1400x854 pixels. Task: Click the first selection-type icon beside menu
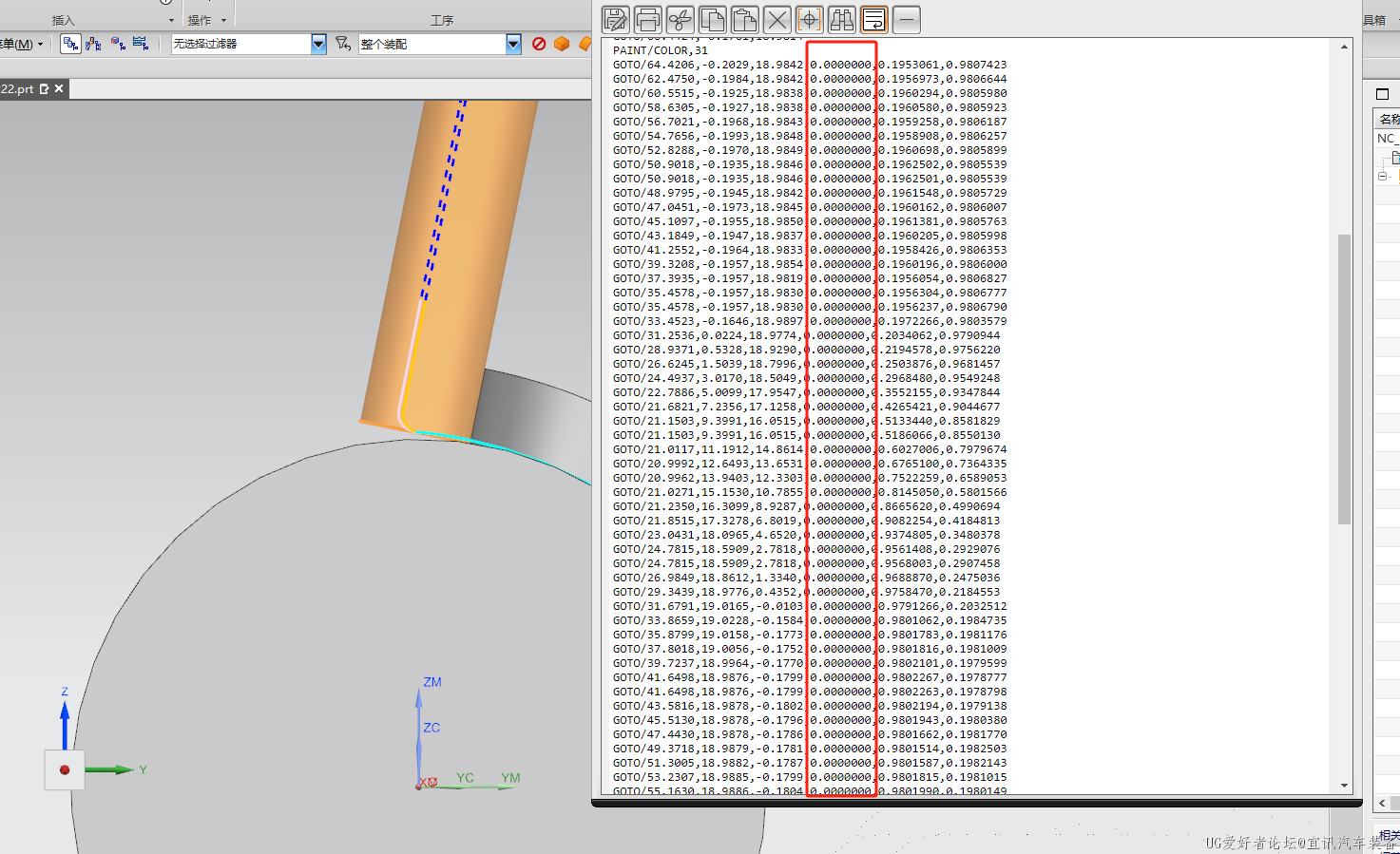coord(70,44)
